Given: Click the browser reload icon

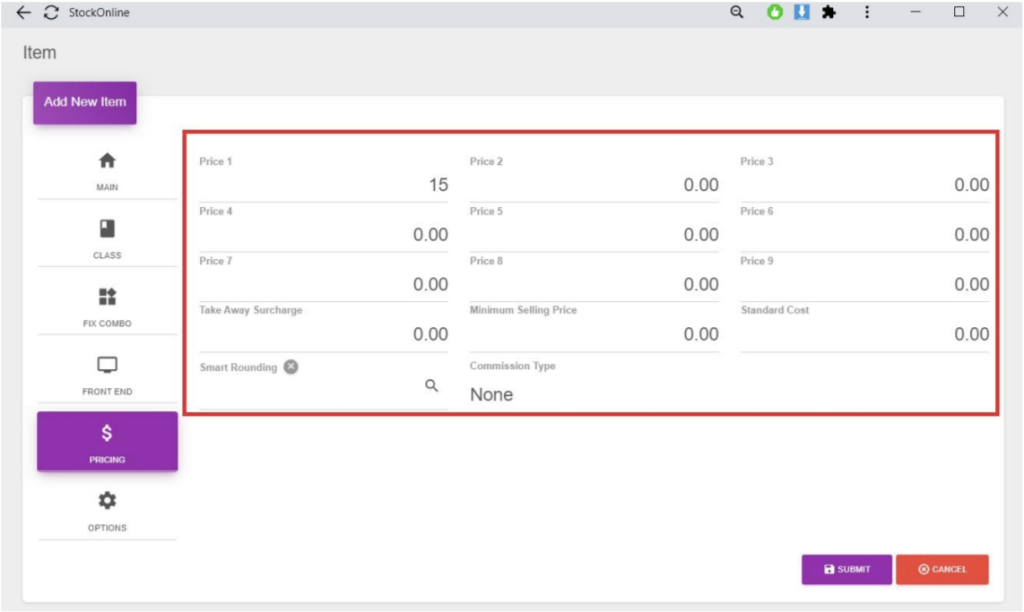Looking at the screenshot, I should coord(51,13).
